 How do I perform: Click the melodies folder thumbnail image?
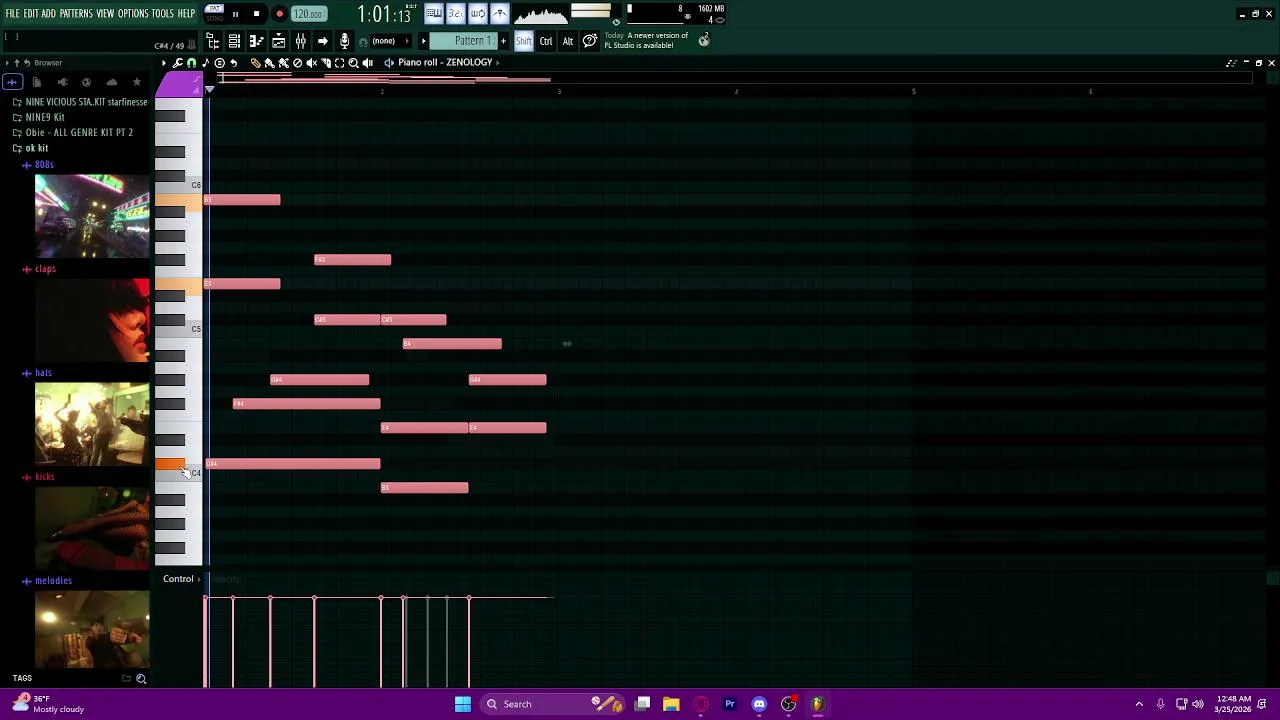tap(92, 630)
